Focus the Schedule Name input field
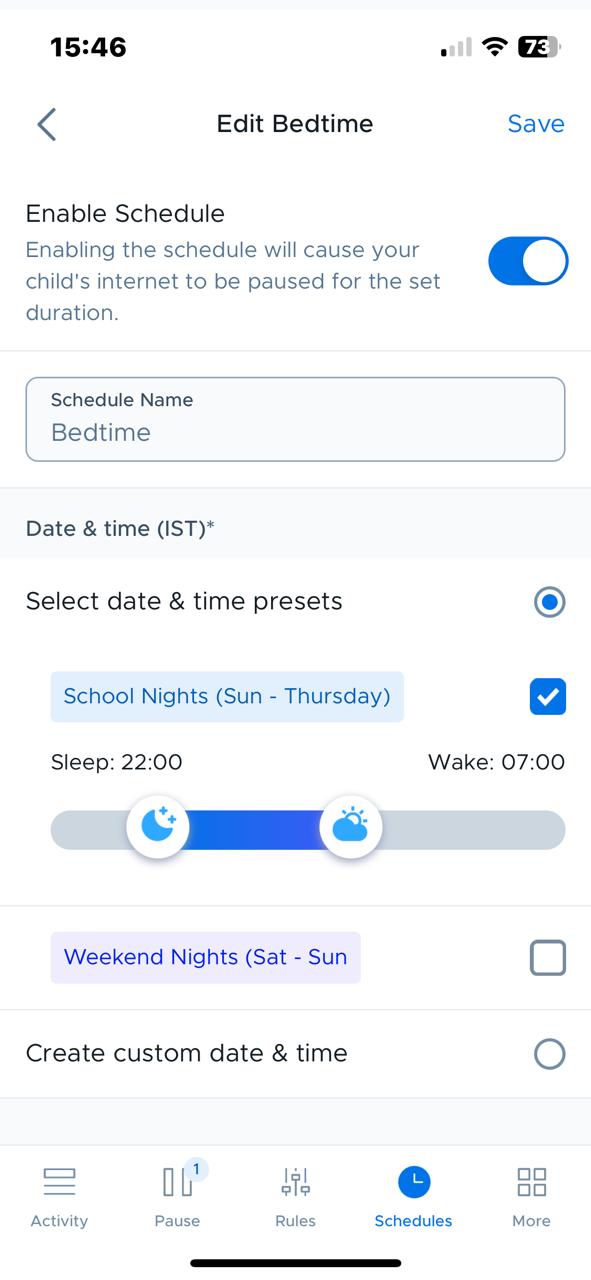Image resolution: width=591 pixels, height=1280 pixels. click(295, 419)
